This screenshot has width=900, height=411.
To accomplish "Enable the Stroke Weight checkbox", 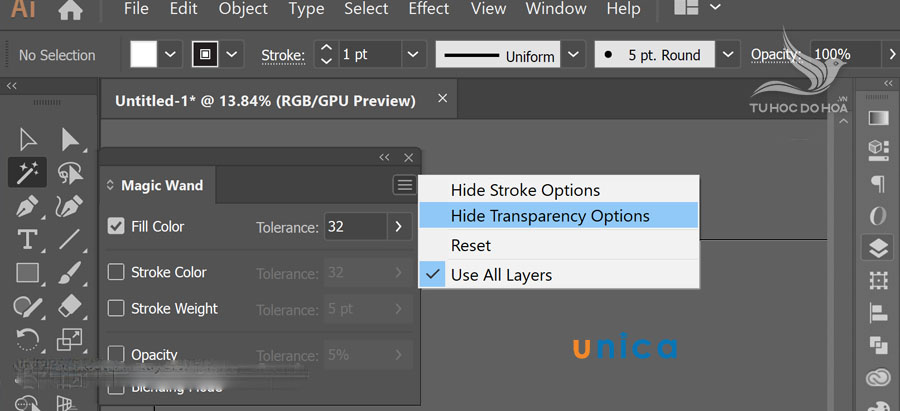I will tap(116, 309).
